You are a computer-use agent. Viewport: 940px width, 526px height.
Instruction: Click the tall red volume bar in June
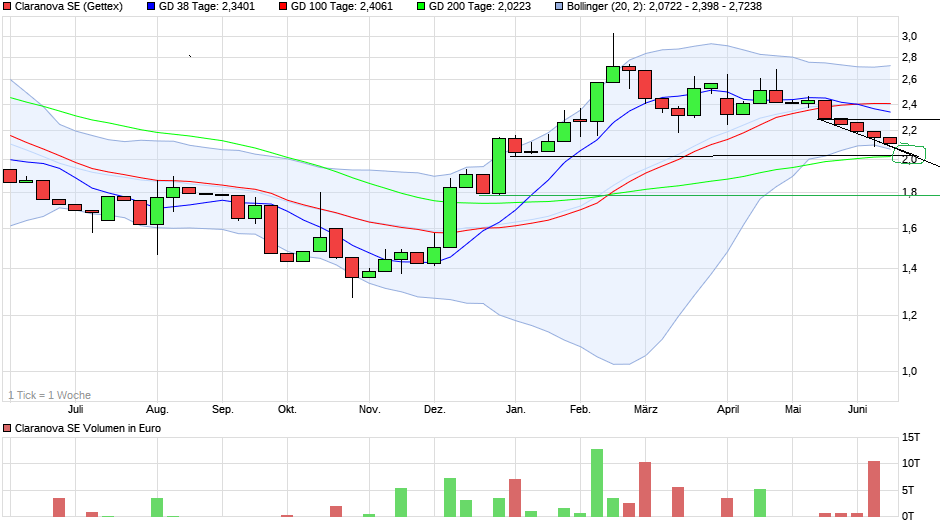874,489
